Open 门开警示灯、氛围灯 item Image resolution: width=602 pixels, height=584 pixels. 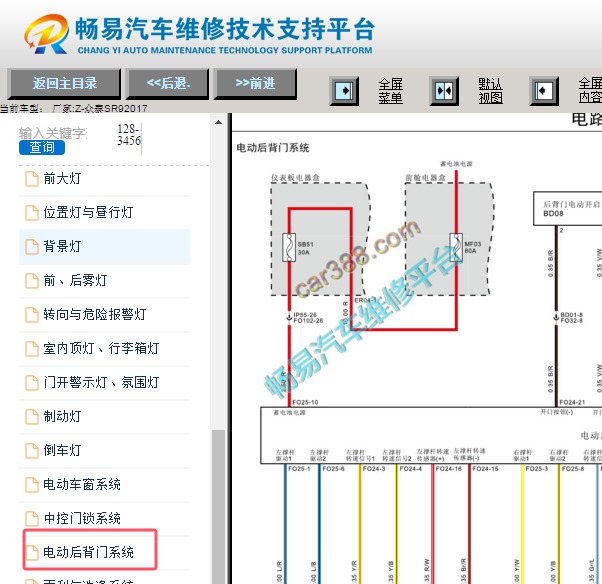tap(101, 382)
